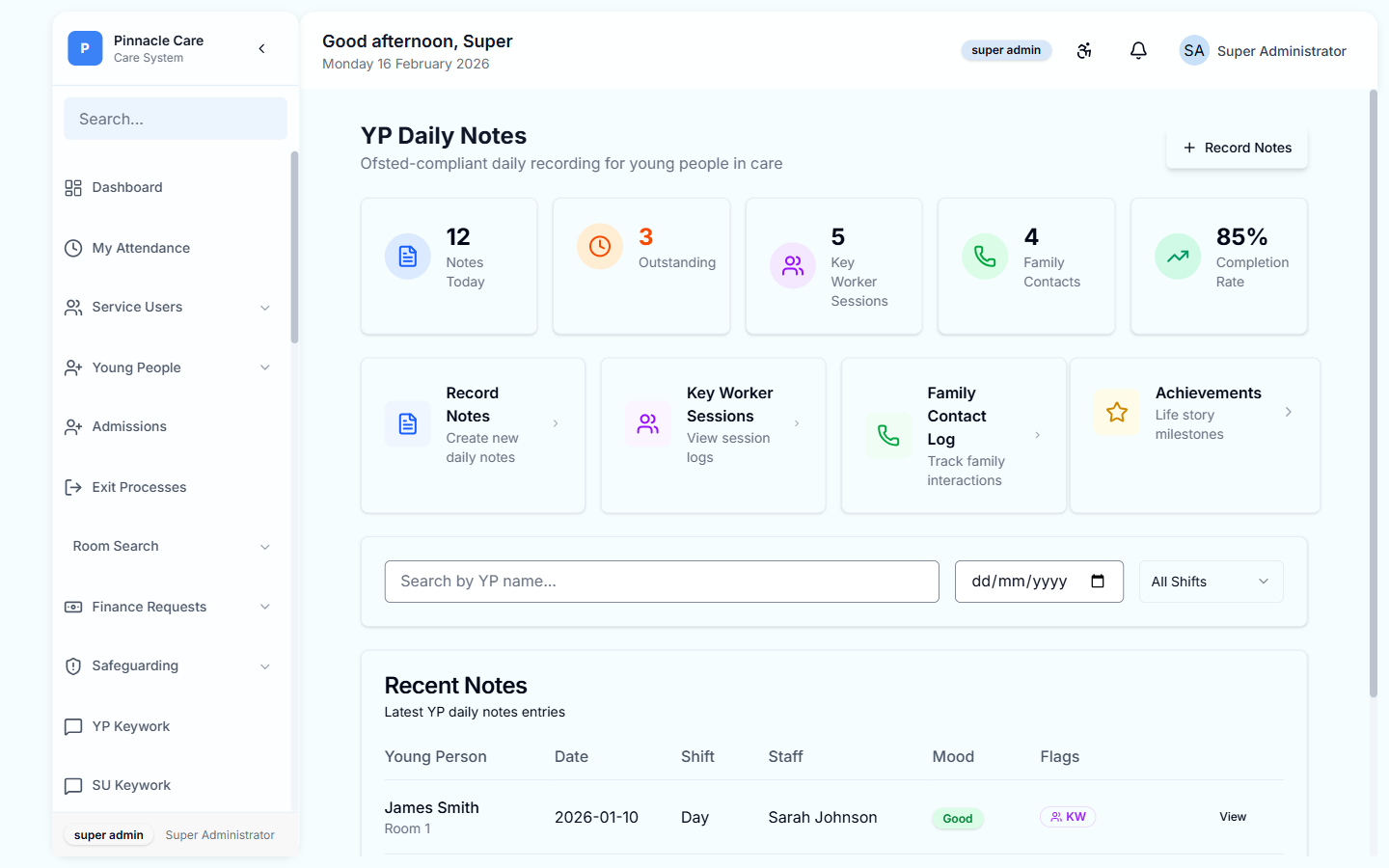Expand the Young People submenu
The image size is (1389, 868).
[264, 367]
